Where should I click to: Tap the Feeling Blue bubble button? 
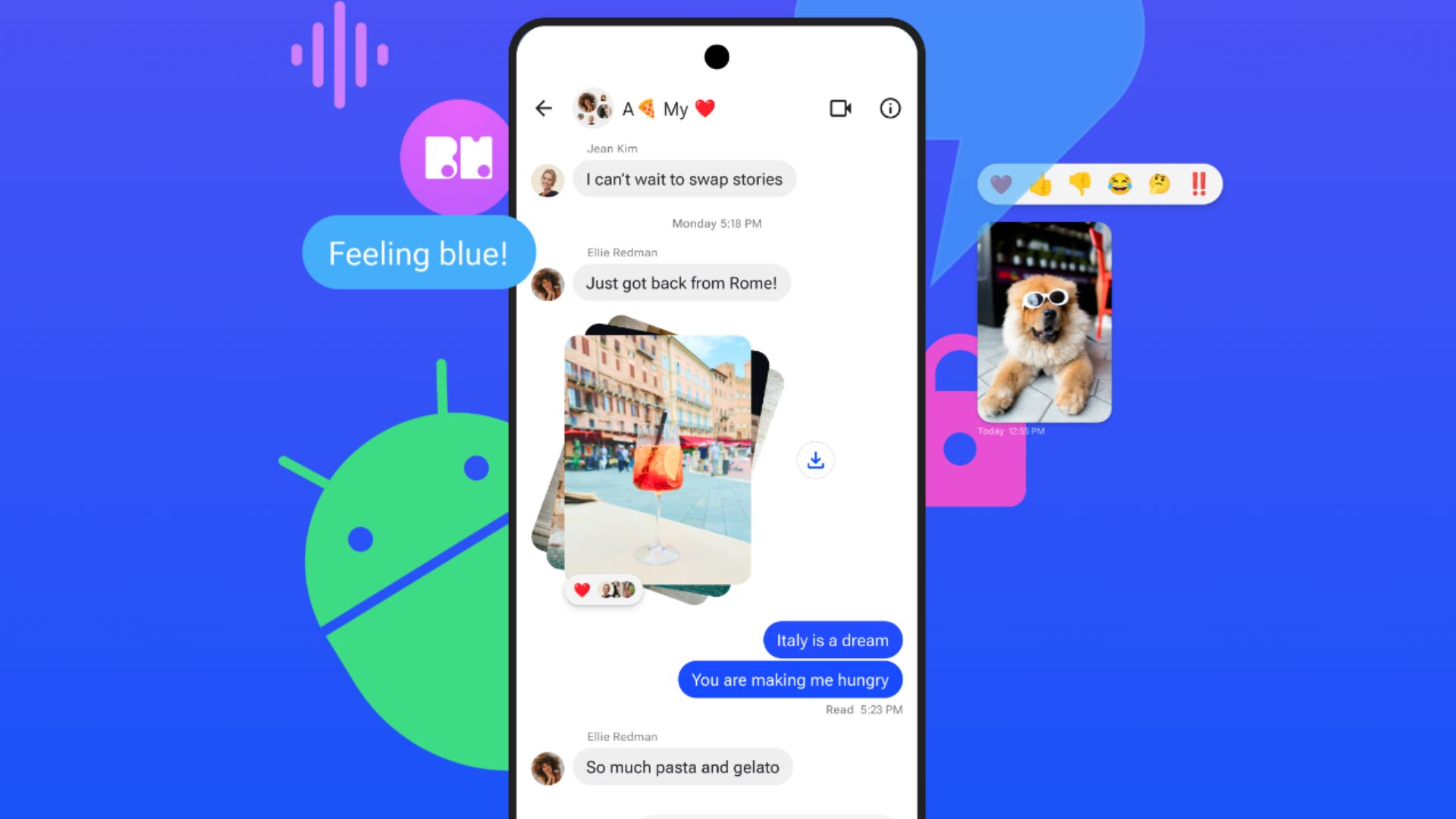[418, 253]
